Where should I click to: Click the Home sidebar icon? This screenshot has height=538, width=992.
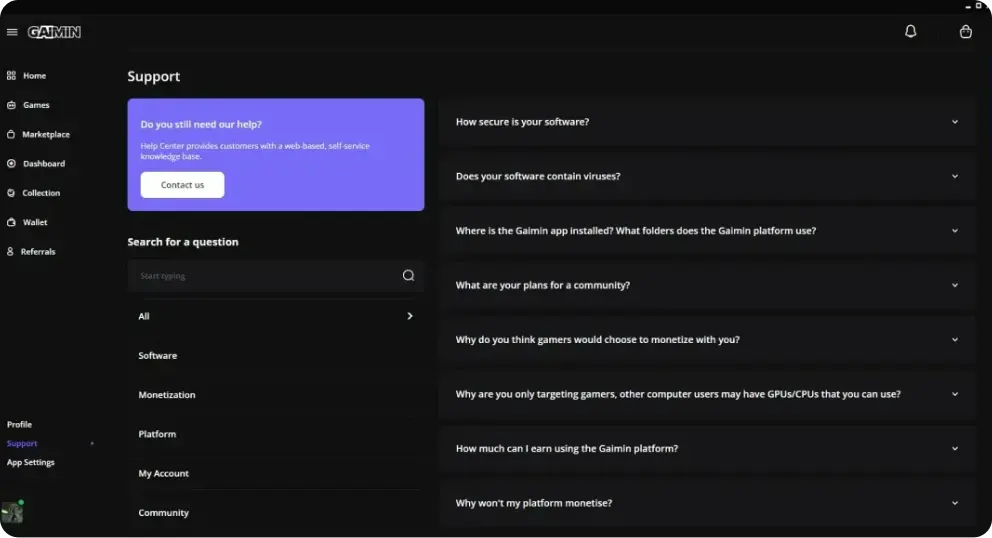12,76
